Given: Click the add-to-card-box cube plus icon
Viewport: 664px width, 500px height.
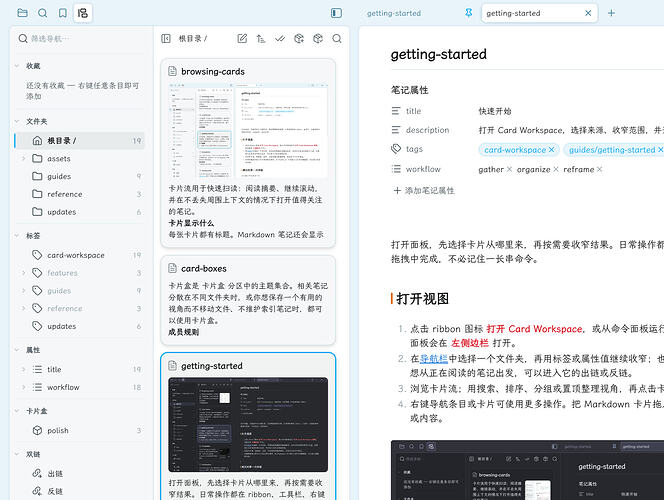Looking at the screenshot, I should click(299, 39).
